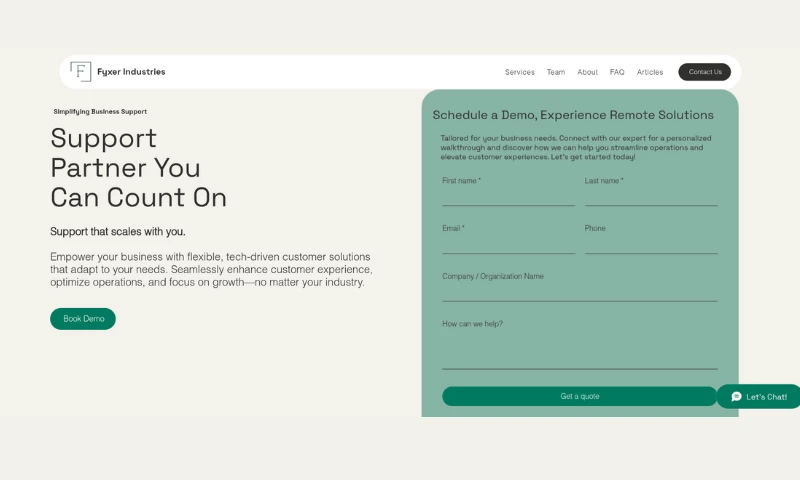Click into the Last name field
The image size is (800, 480).
point(651,197)
